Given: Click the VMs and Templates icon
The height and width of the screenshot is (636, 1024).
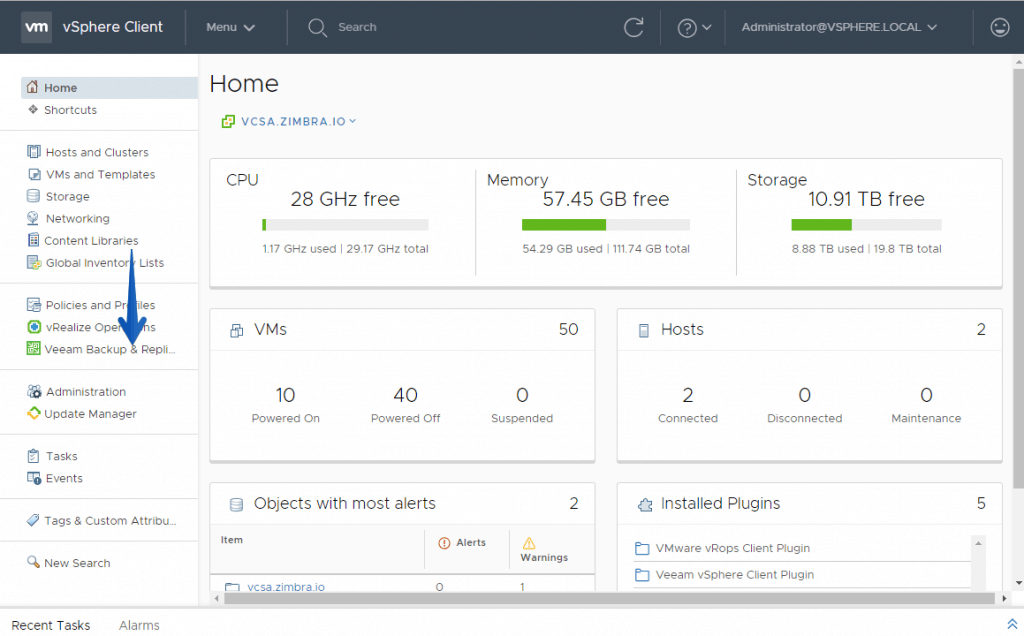Looking at the screenshot, I should click(34, 174).
